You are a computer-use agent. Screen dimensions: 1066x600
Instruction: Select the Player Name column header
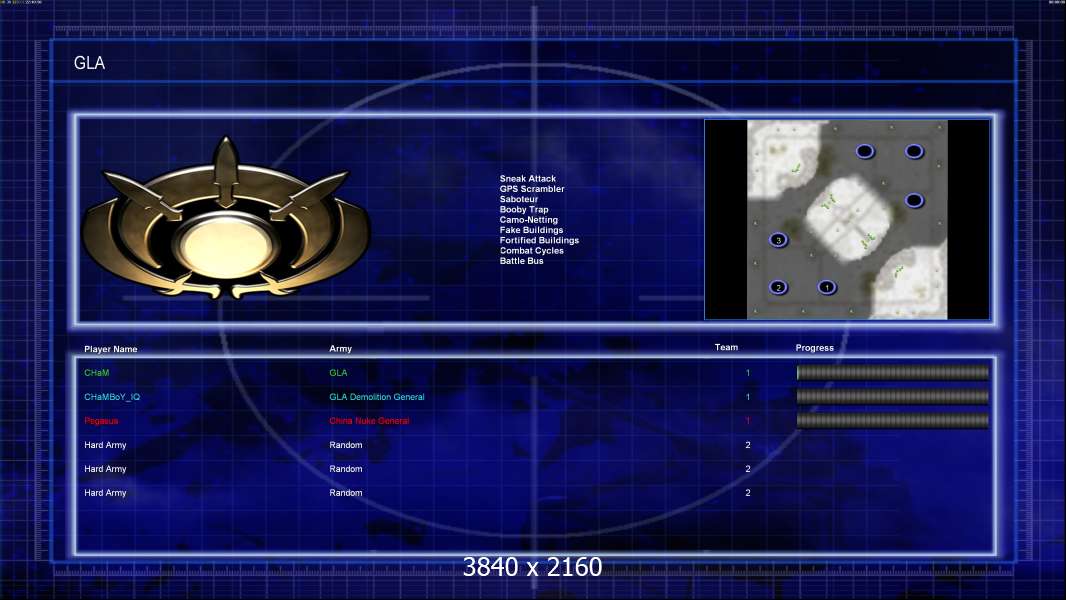pos(111,349)
